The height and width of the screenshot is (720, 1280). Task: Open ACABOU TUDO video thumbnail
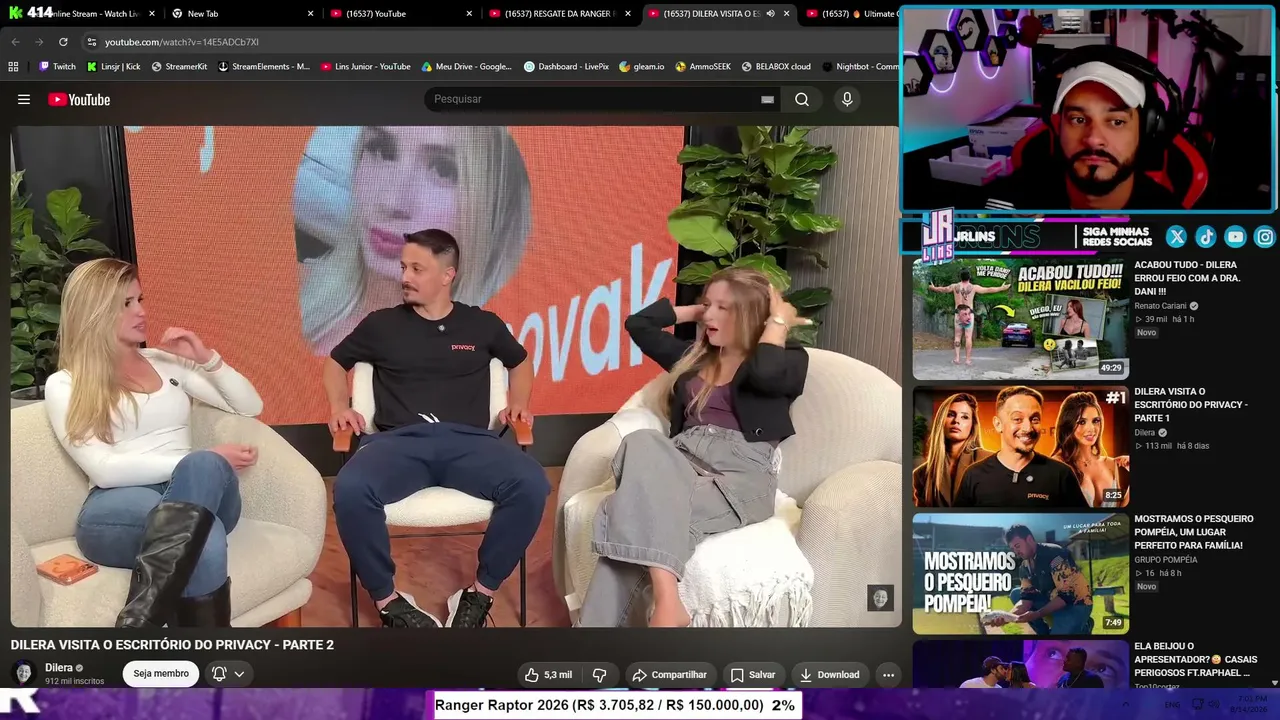point(1020,319)
